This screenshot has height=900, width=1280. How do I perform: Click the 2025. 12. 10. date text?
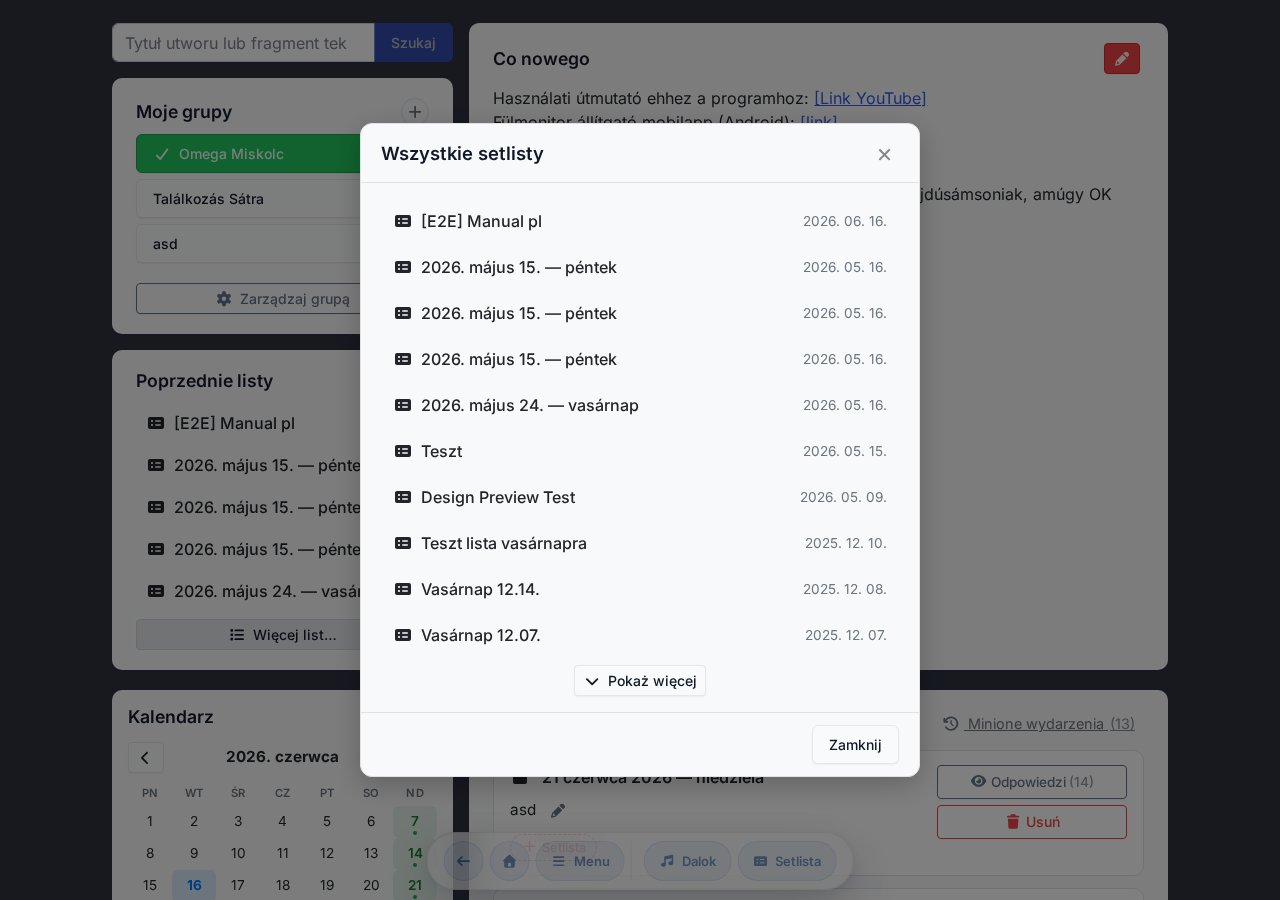coord(846,543)
